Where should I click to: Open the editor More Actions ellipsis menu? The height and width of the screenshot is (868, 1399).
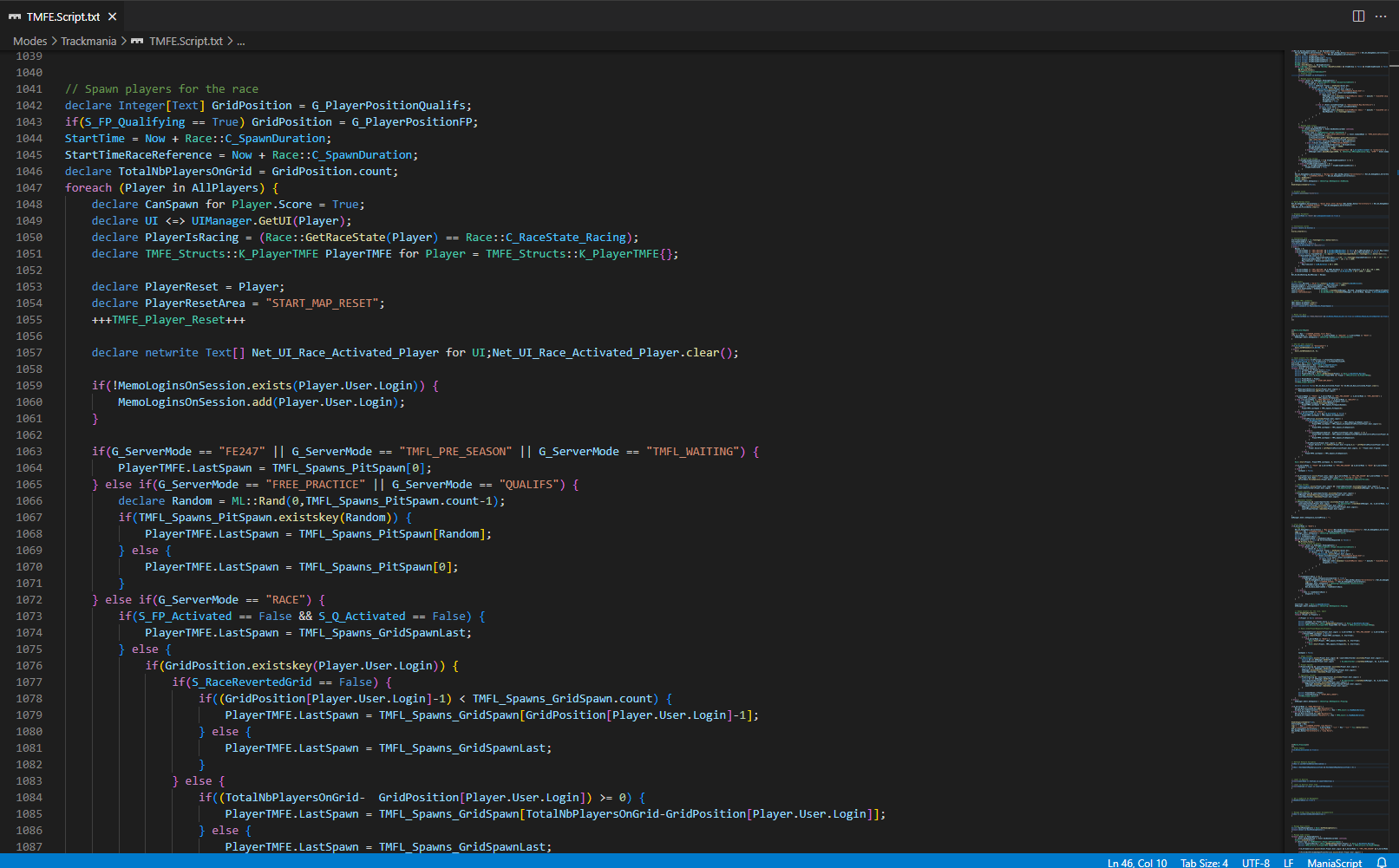pos(1381,16)
